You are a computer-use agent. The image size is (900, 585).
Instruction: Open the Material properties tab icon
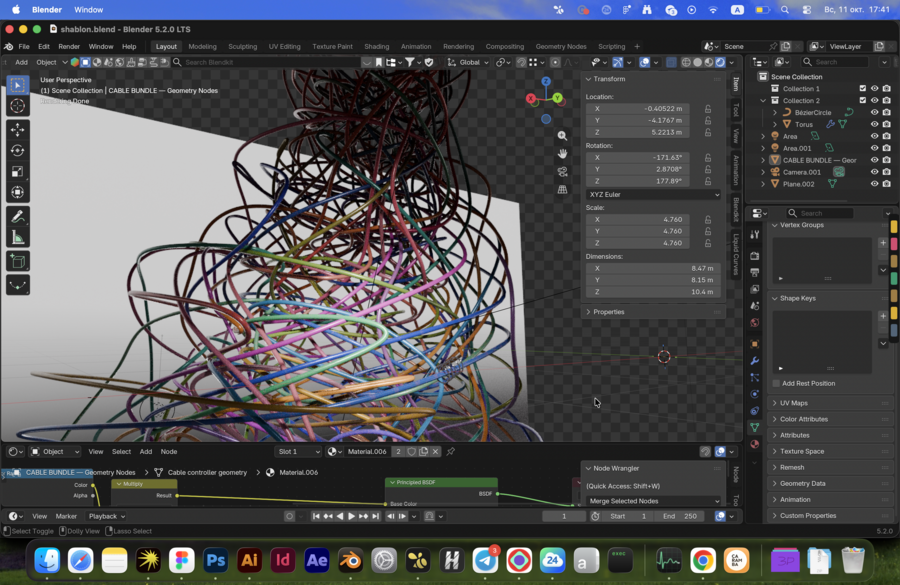pos(755,444)
